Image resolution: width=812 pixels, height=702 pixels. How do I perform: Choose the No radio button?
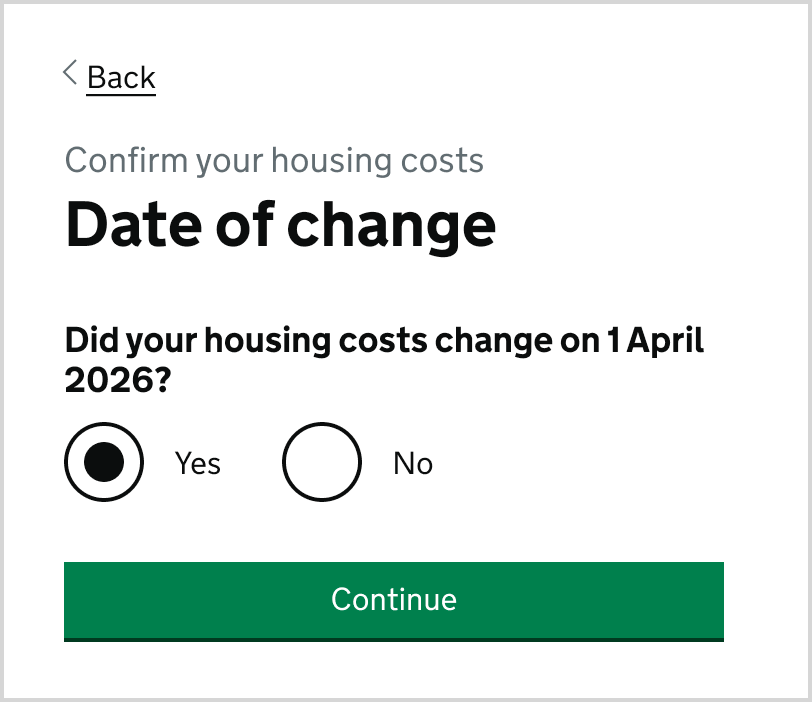click(321, 462)
